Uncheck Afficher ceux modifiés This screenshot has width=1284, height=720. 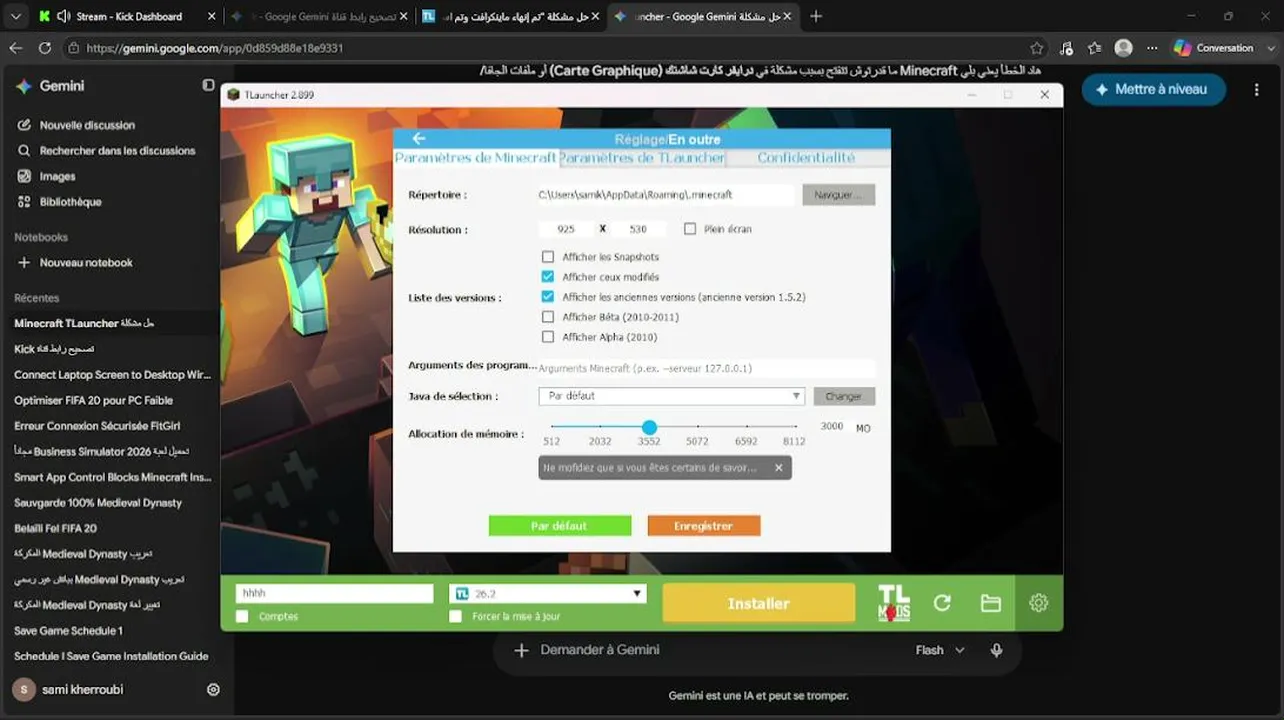click(548, 277)
